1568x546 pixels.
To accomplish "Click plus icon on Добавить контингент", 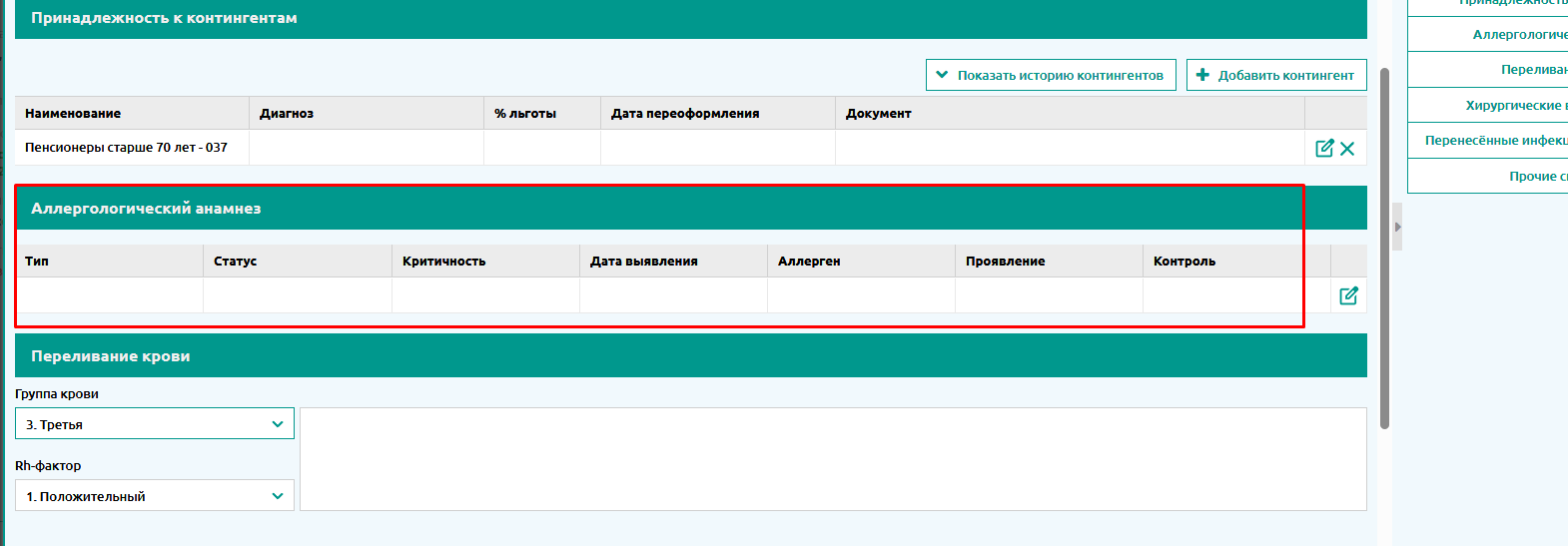I will [1202, 75].
